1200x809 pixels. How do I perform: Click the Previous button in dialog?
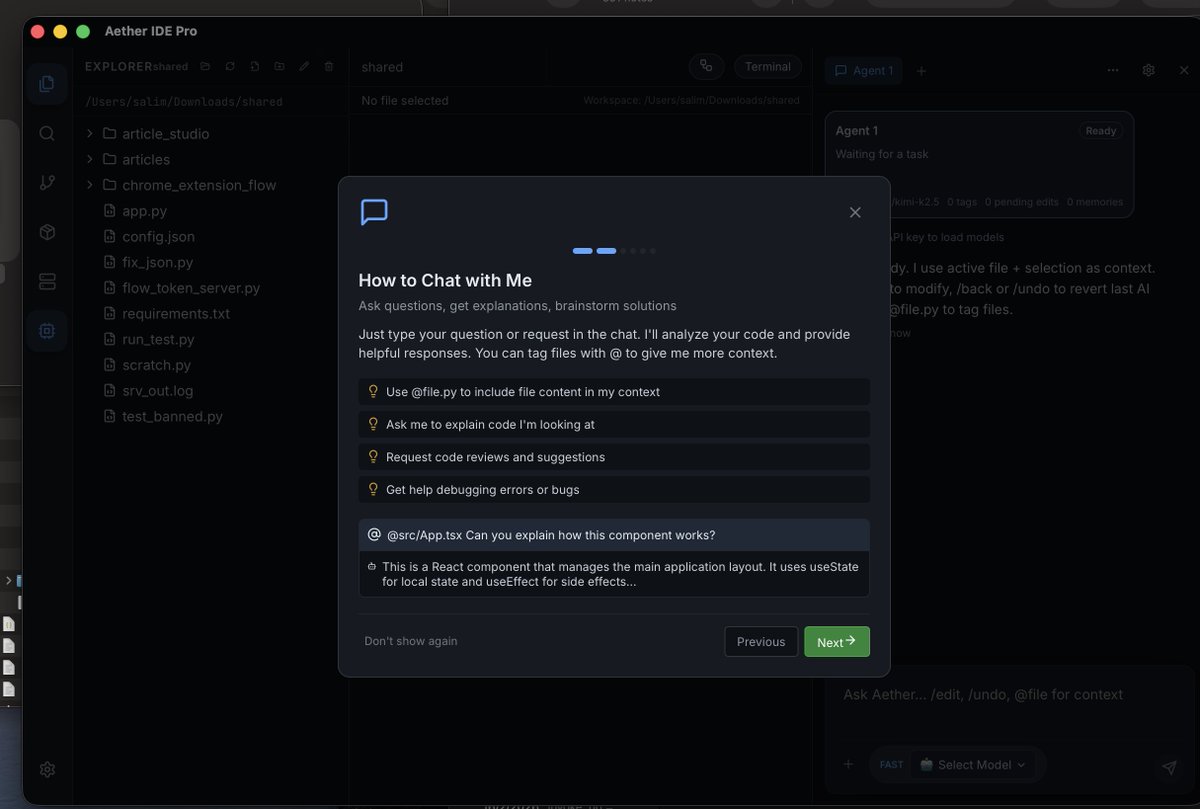pos(761,642)
